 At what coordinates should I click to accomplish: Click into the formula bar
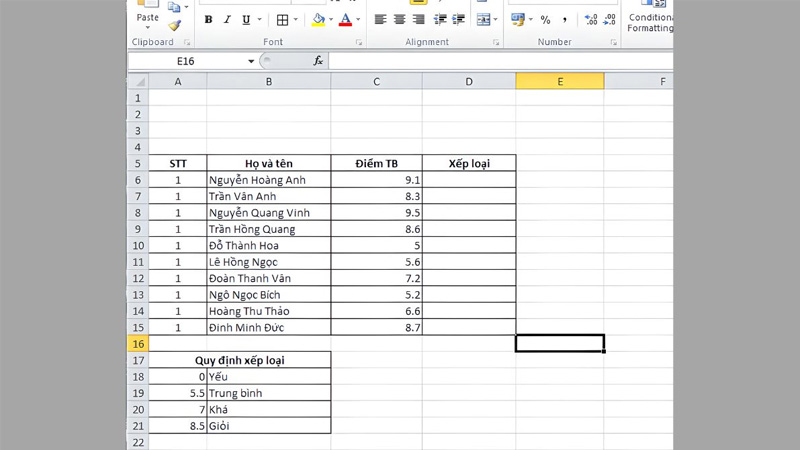click(501, 61)
